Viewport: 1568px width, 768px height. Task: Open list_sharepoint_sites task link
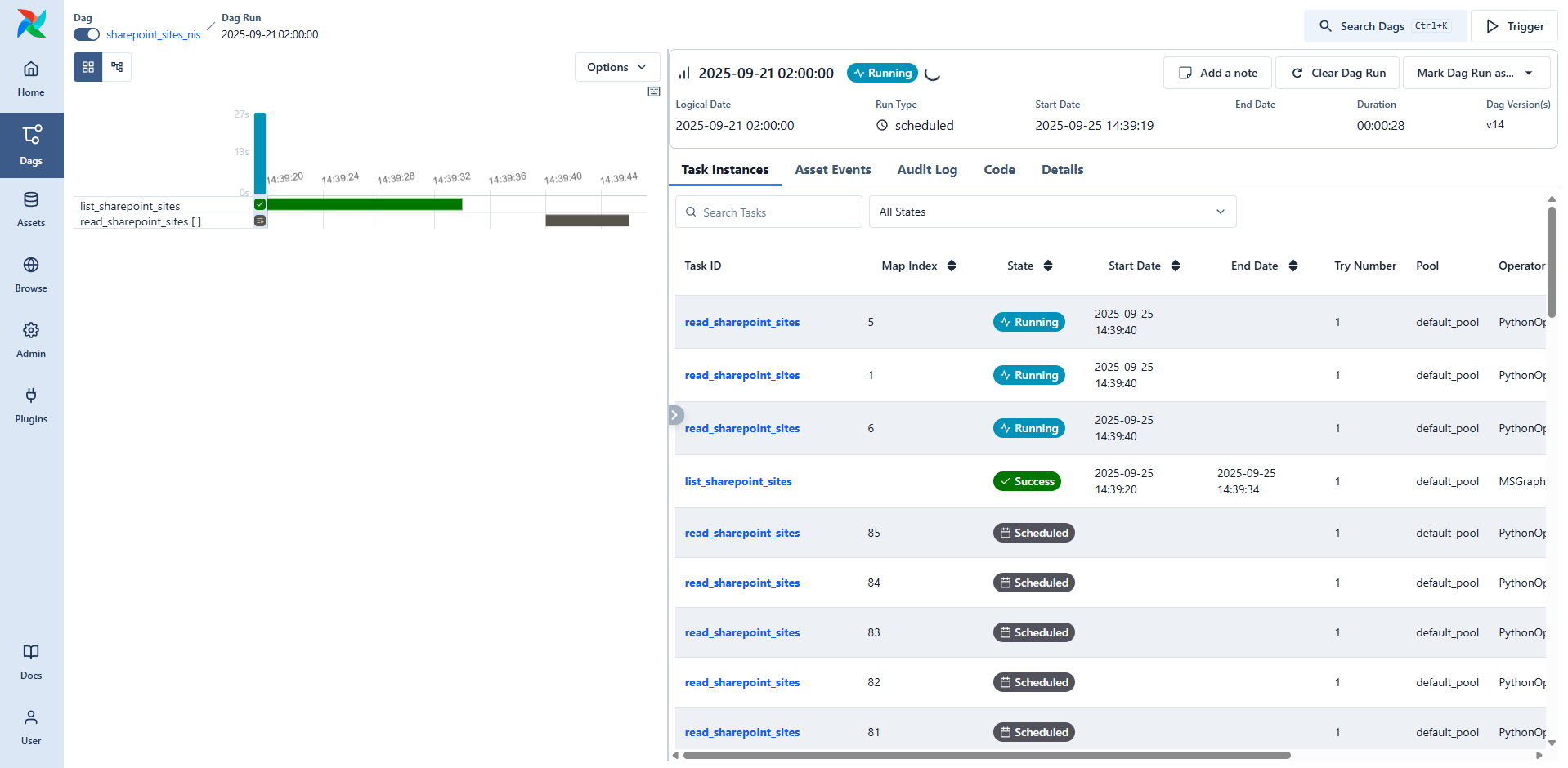pyautogui.click(x=738, y=481)
